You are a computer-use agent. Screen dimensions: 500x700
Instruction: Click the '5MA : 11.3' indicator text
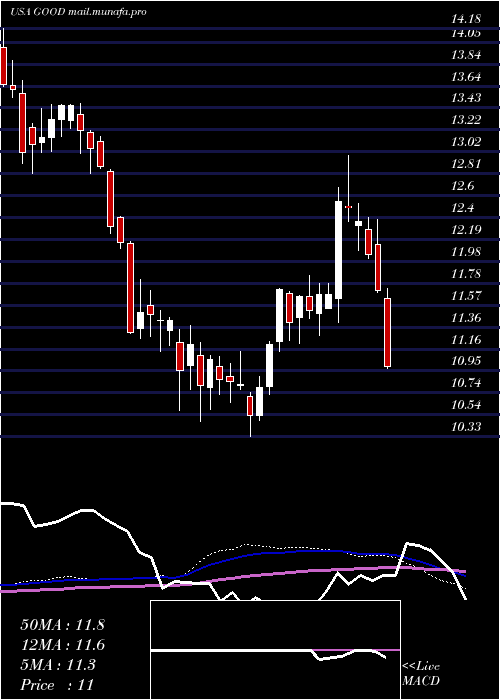point(58,665)
